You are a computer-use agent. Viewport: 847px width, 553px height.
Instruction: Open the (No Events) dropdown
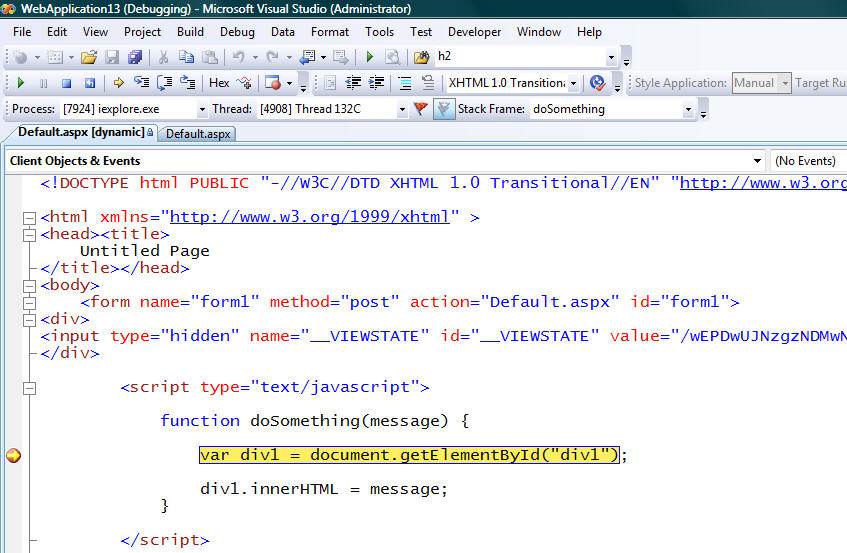[x=809, y=161]
